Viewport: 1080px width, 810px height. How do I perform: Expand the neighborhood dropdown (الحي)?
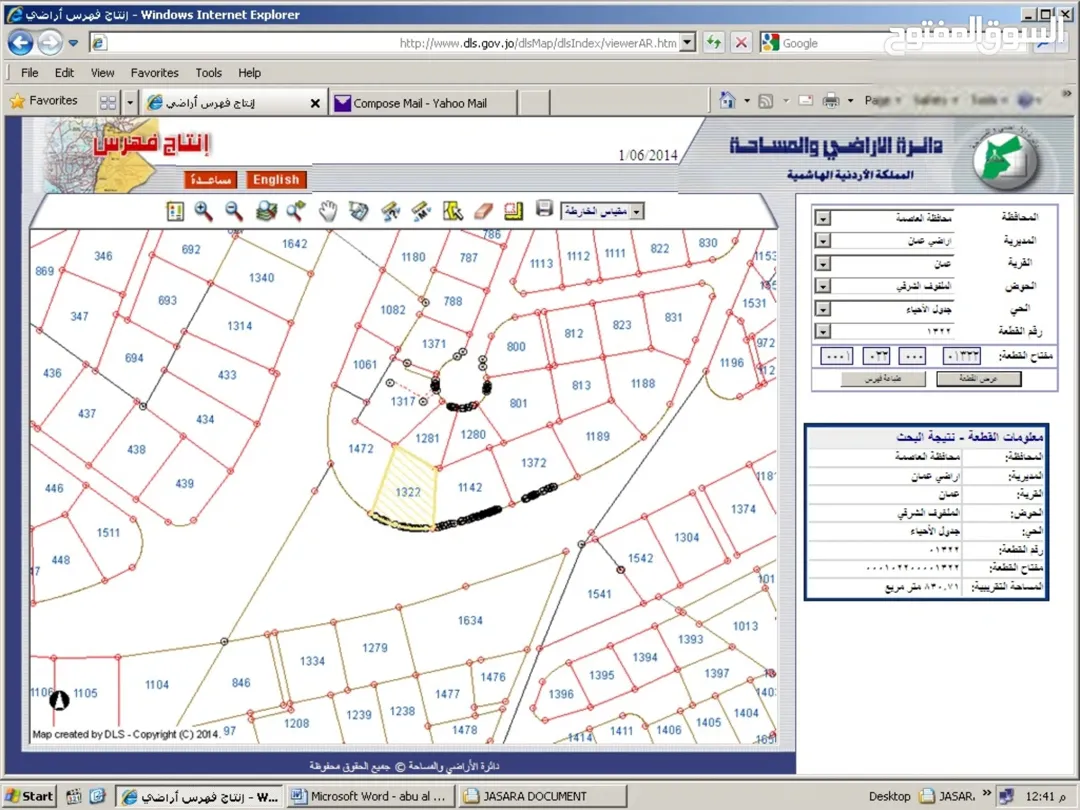click(x=822, y=309)
